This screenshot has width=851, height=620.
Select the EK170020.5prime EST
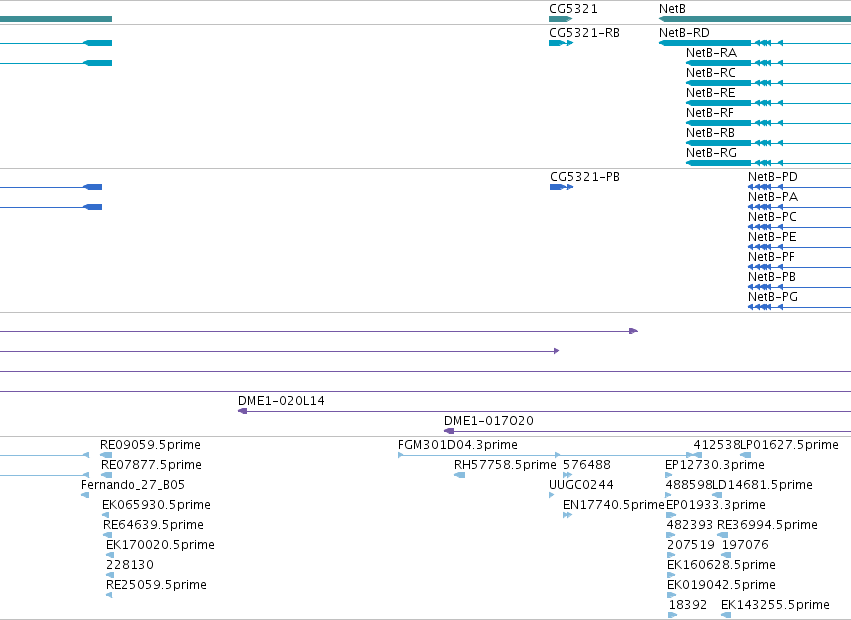coord(110,555)
